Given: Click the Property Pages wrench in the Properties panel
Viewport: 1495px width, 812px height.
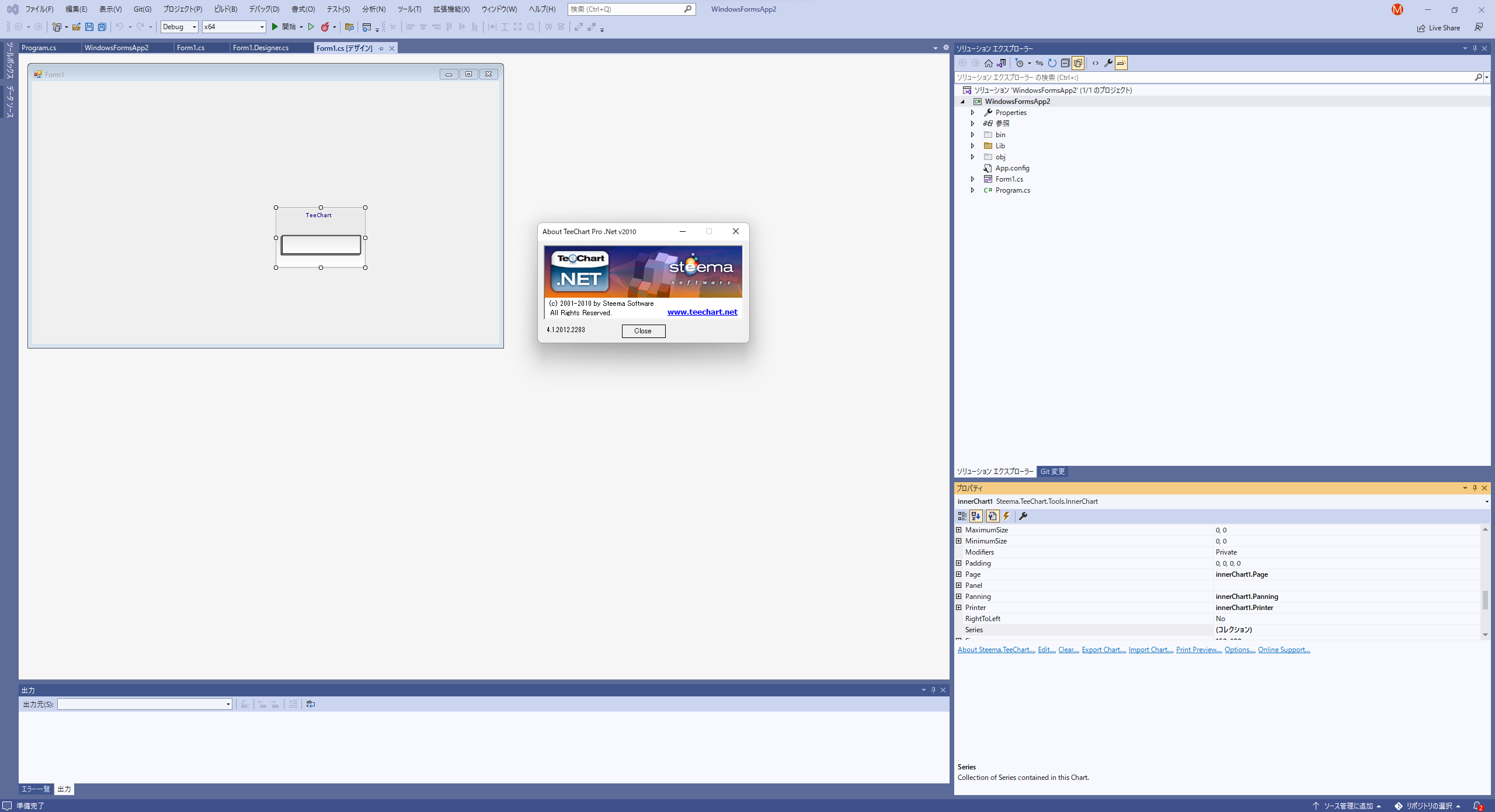Looking at the screenshot, I should (x=1023, y=516).
